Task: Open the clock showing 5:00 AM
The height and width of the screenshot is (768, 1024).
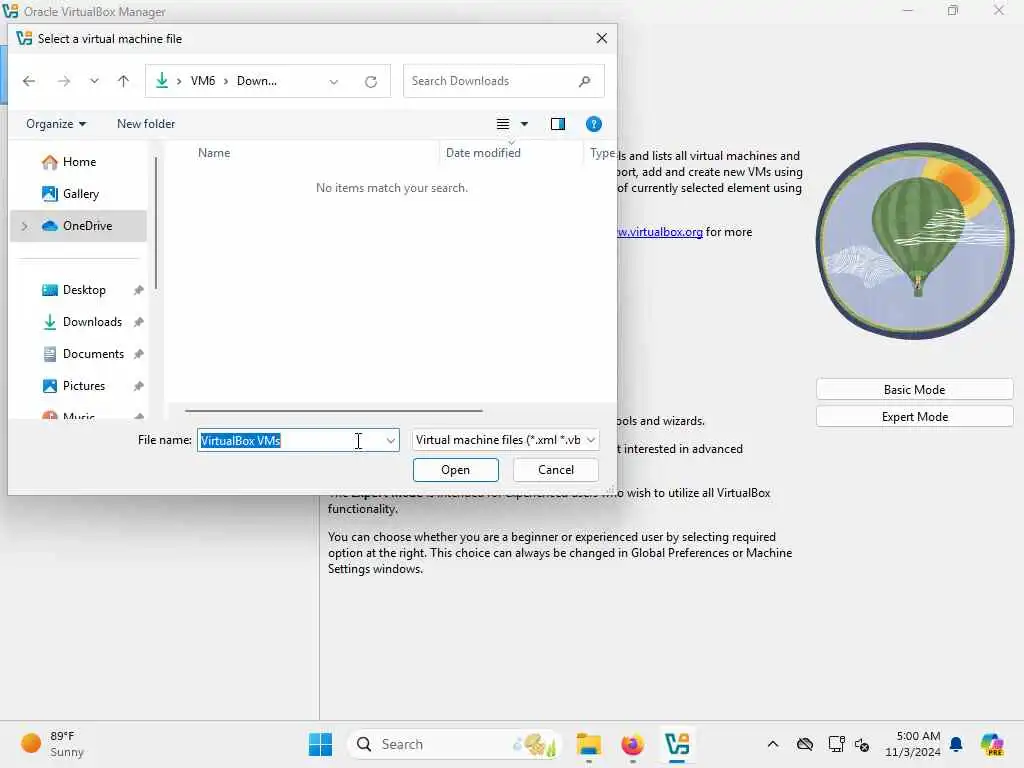Action: point(912,744)
